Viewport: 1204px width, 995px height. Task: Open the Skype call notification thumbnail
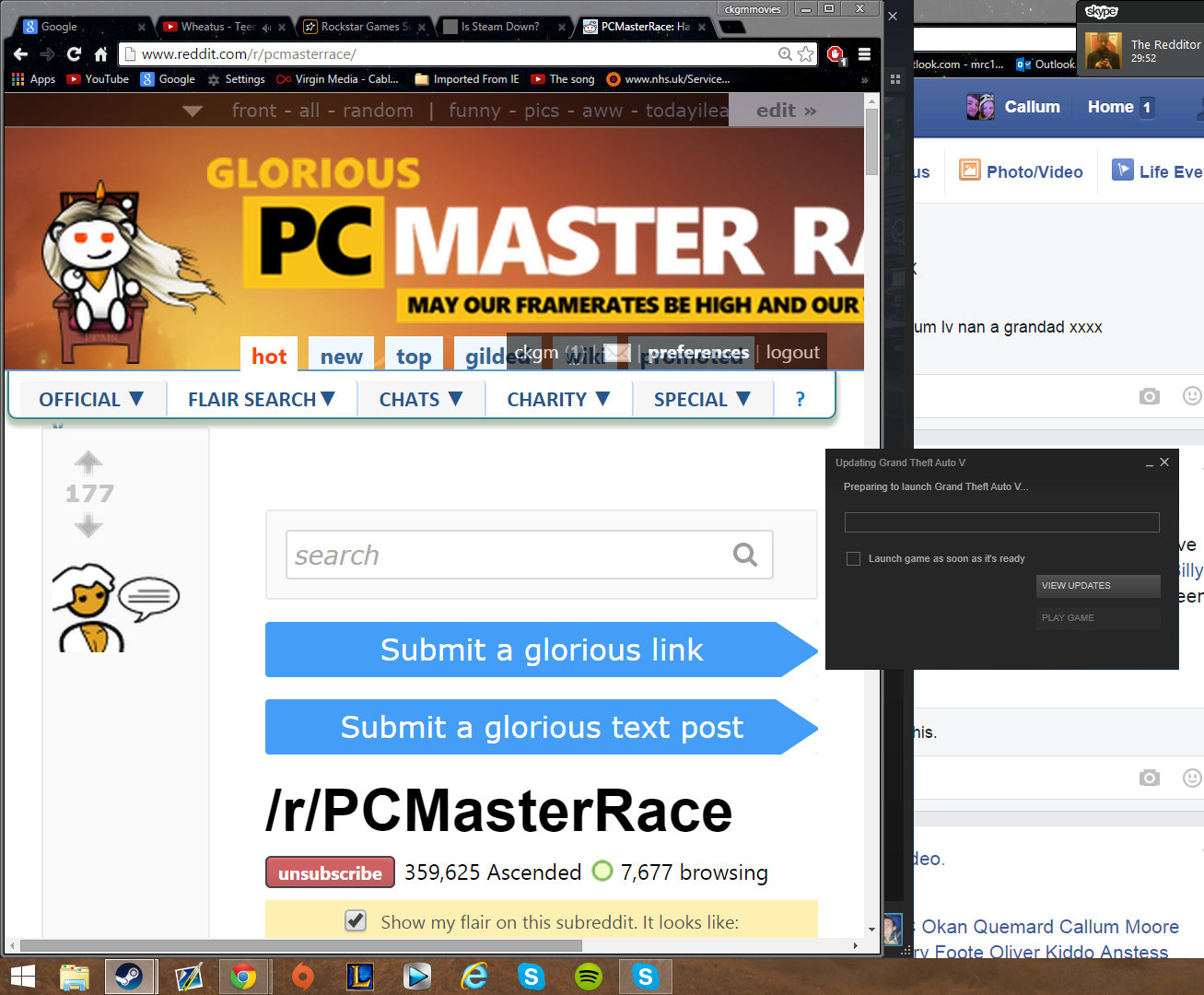click(x=1103, y=51)
